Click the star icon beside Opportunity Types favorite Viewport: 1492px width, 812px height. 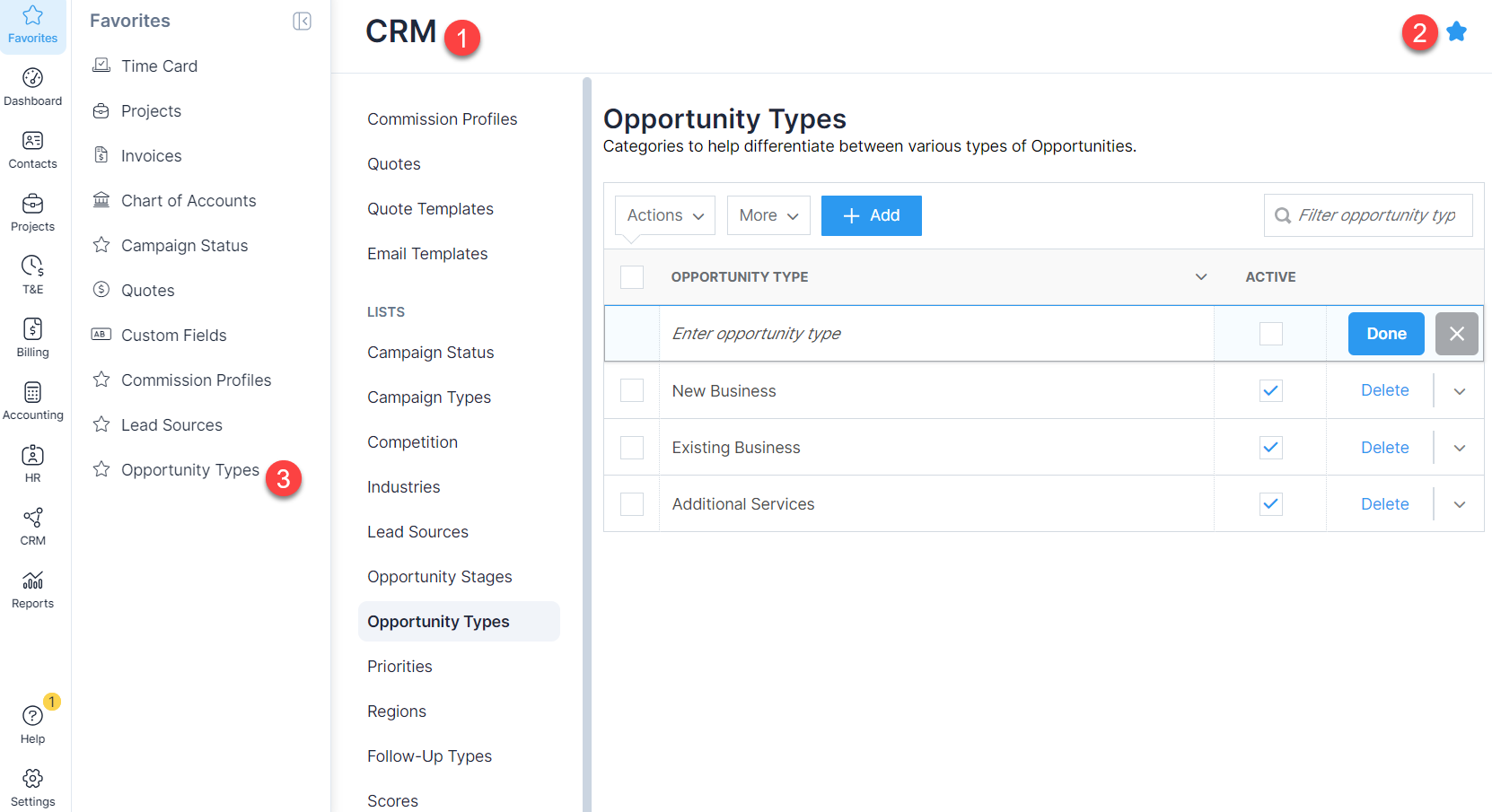pos(101,469)
